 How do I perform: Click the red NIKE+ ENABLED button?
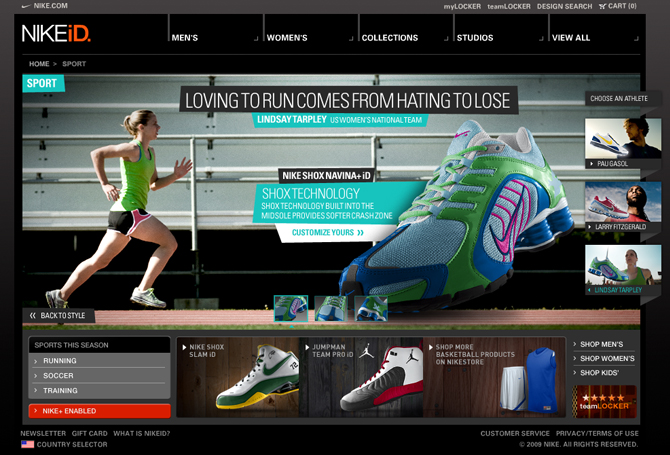99,411
